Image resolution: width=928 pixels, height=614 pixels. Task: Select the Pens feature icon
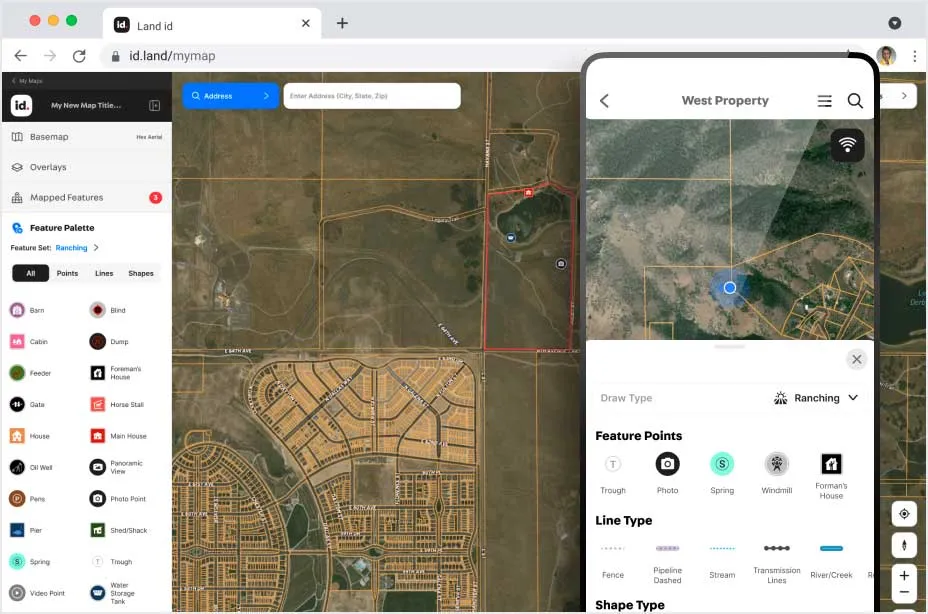(17, 499)
